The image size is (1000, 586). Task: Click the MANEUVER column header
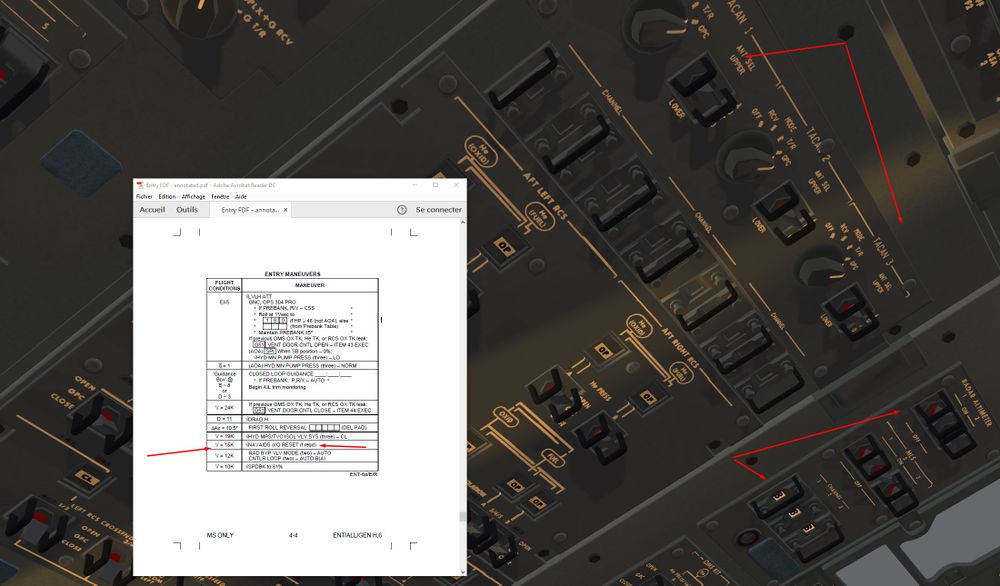click(x=310, y=285)
